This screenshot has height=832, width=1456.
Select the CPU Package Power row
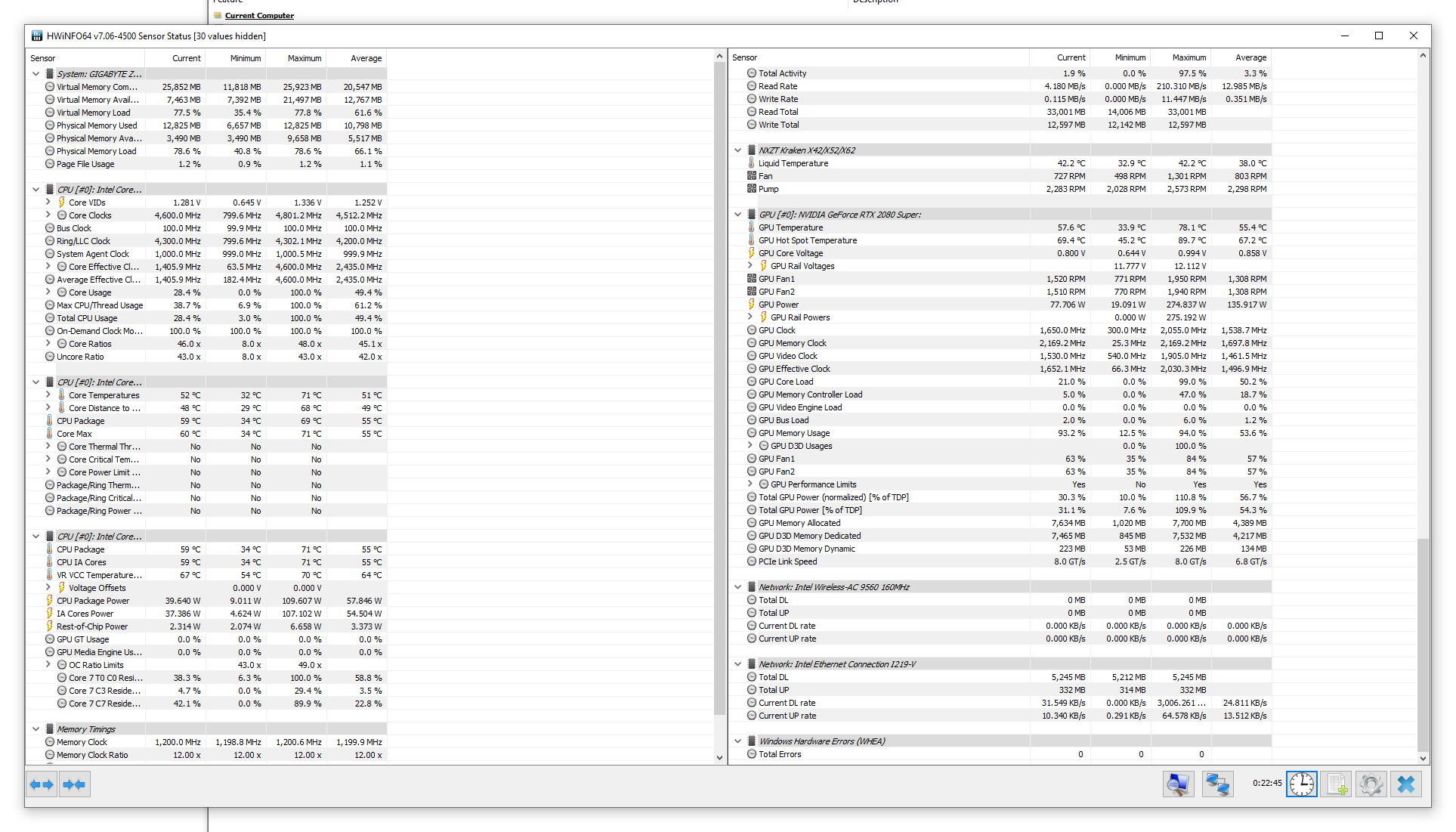click(93, 601)
